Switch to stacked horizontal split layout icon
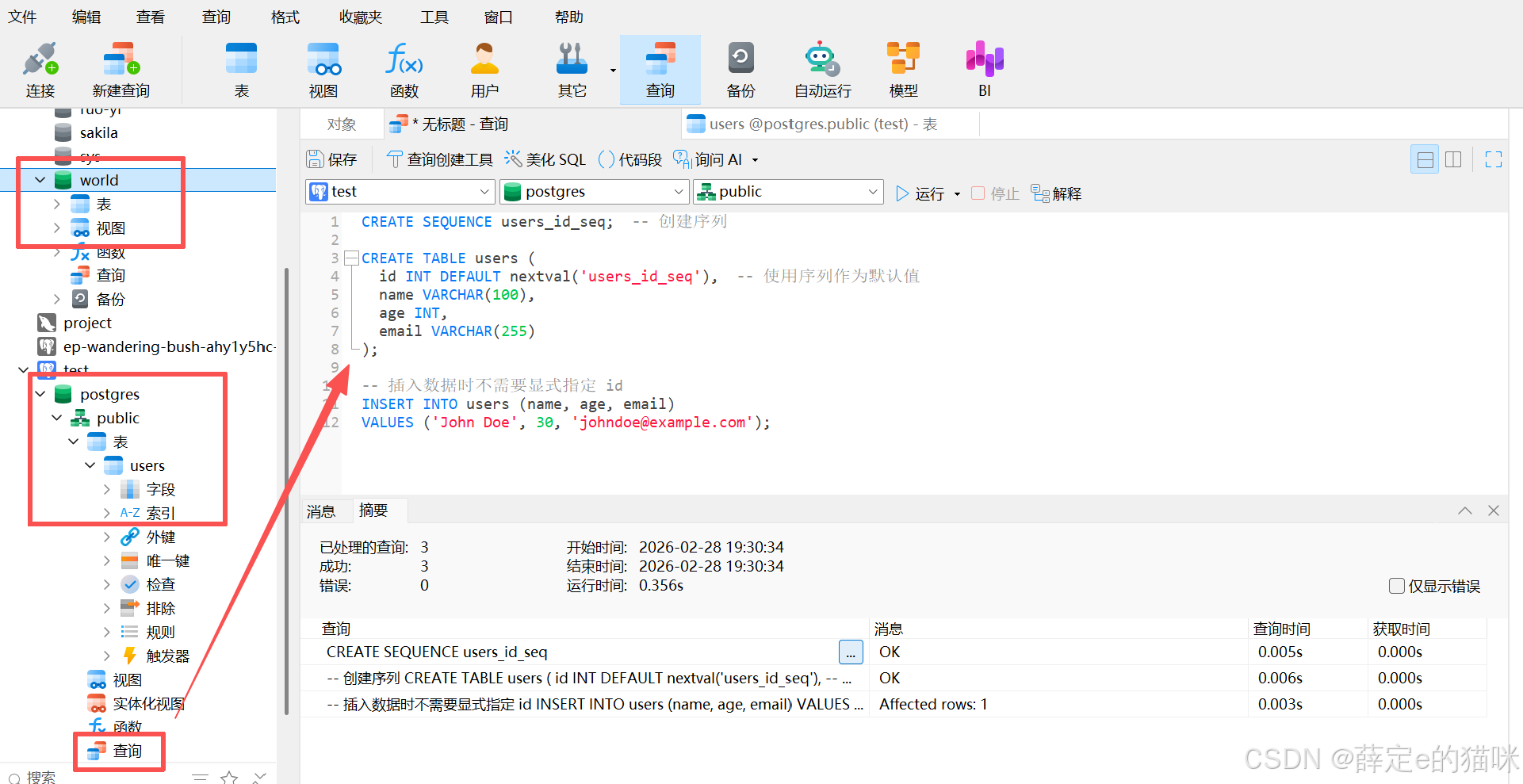The width and height of the screenshot is (1523, 784). point(1425,159)
